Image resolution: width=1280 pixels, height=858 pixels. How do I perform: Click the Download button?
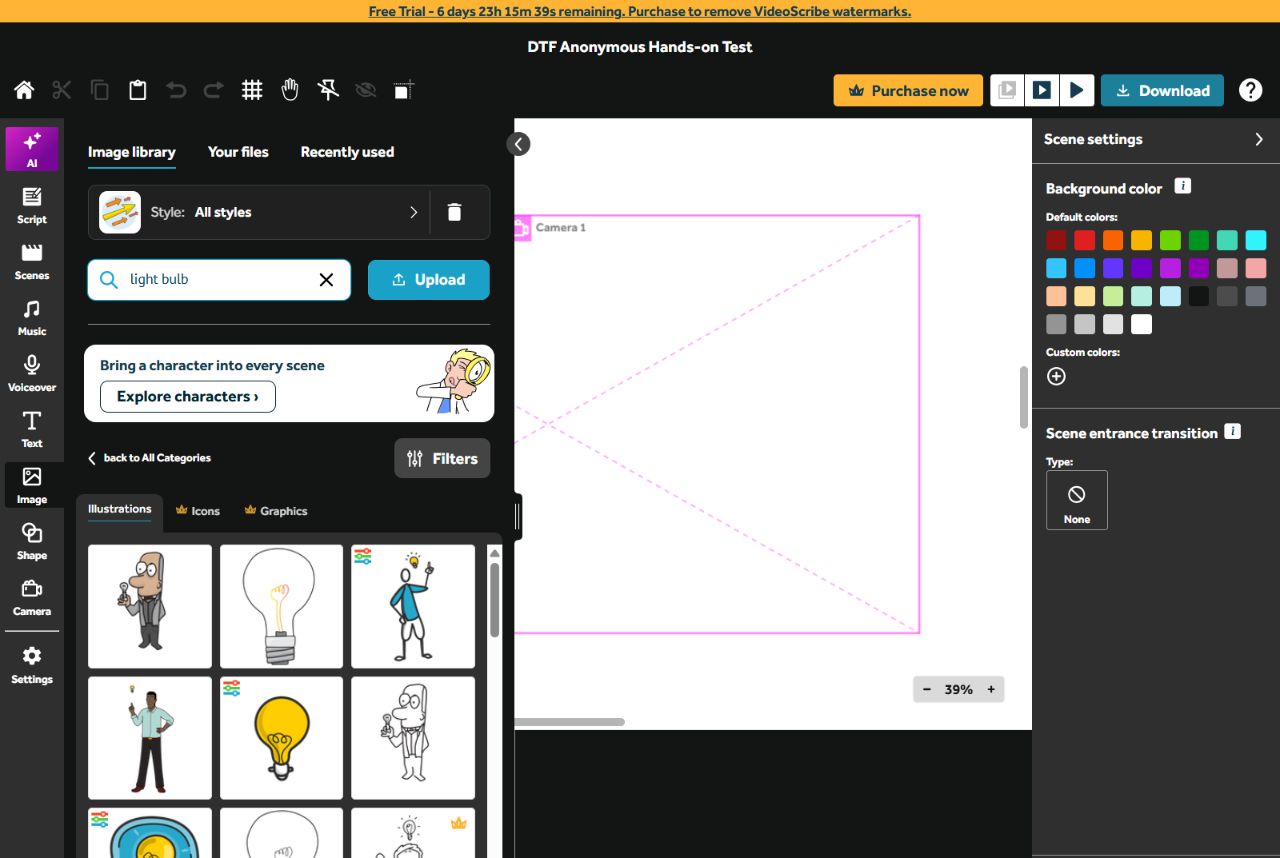pyautogui.click(x=1162, y=90)
